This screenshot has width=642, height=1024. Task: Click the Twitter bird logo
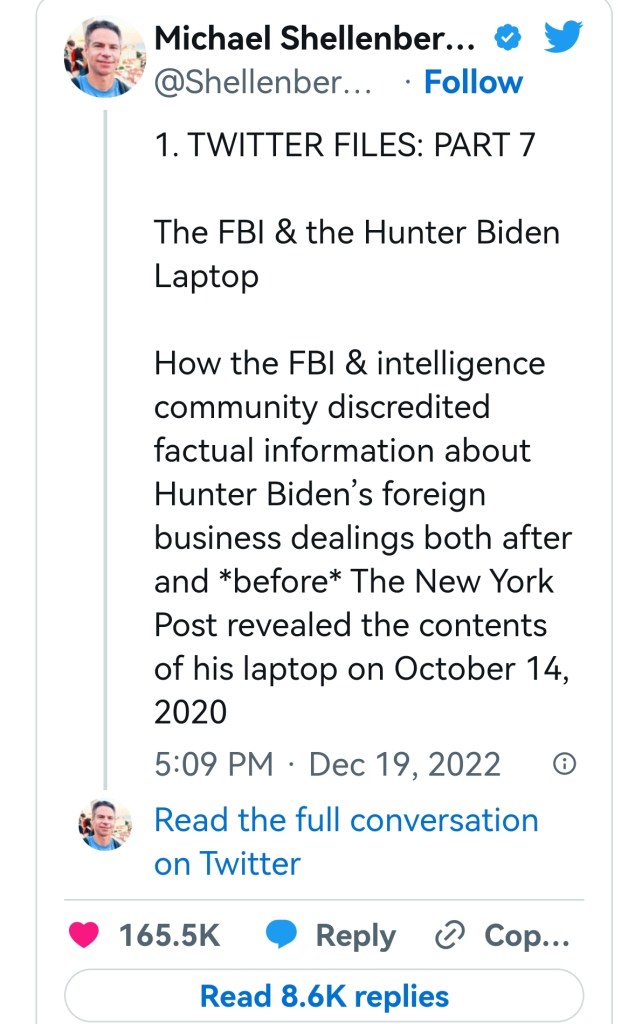(x=565, y=39)
